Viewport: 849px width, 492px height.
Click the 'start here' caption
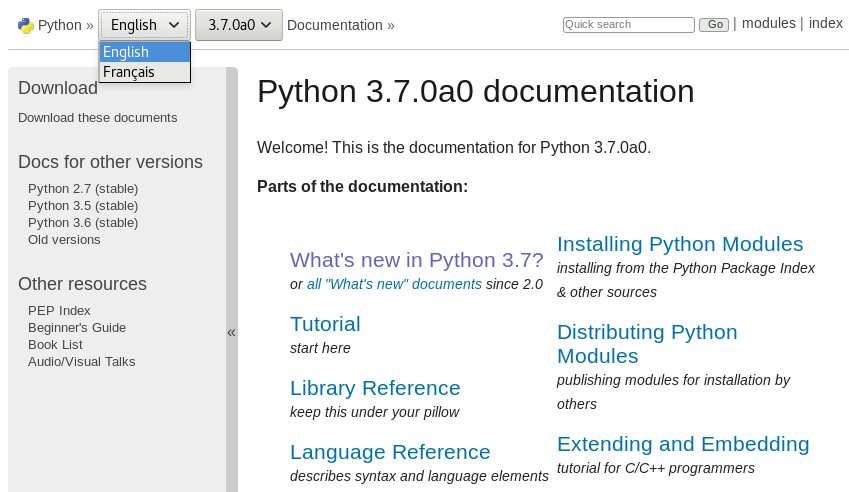tap(320, 348)
